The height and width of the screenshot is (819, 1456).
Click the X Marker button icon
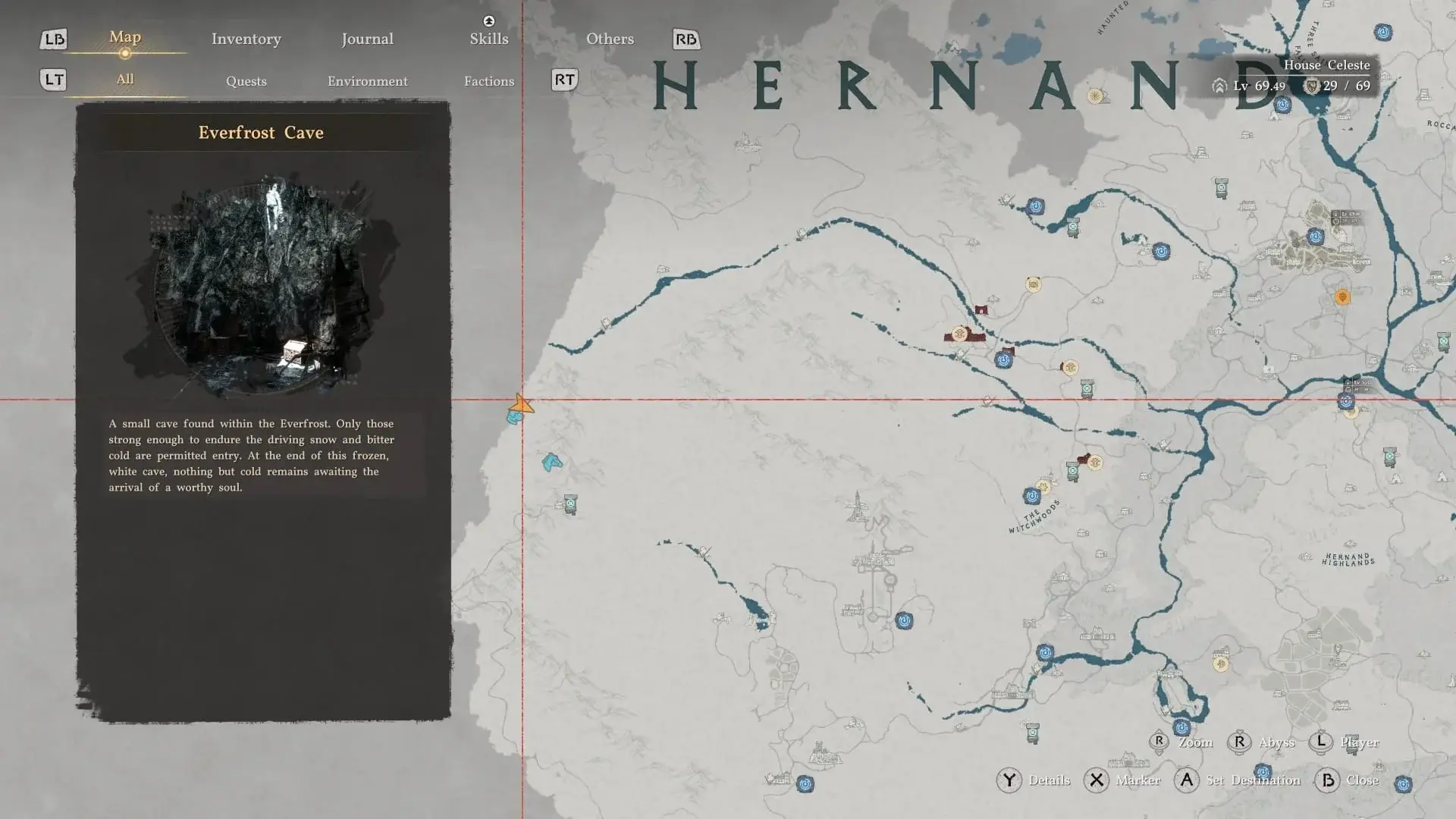tap(1096, 780)
